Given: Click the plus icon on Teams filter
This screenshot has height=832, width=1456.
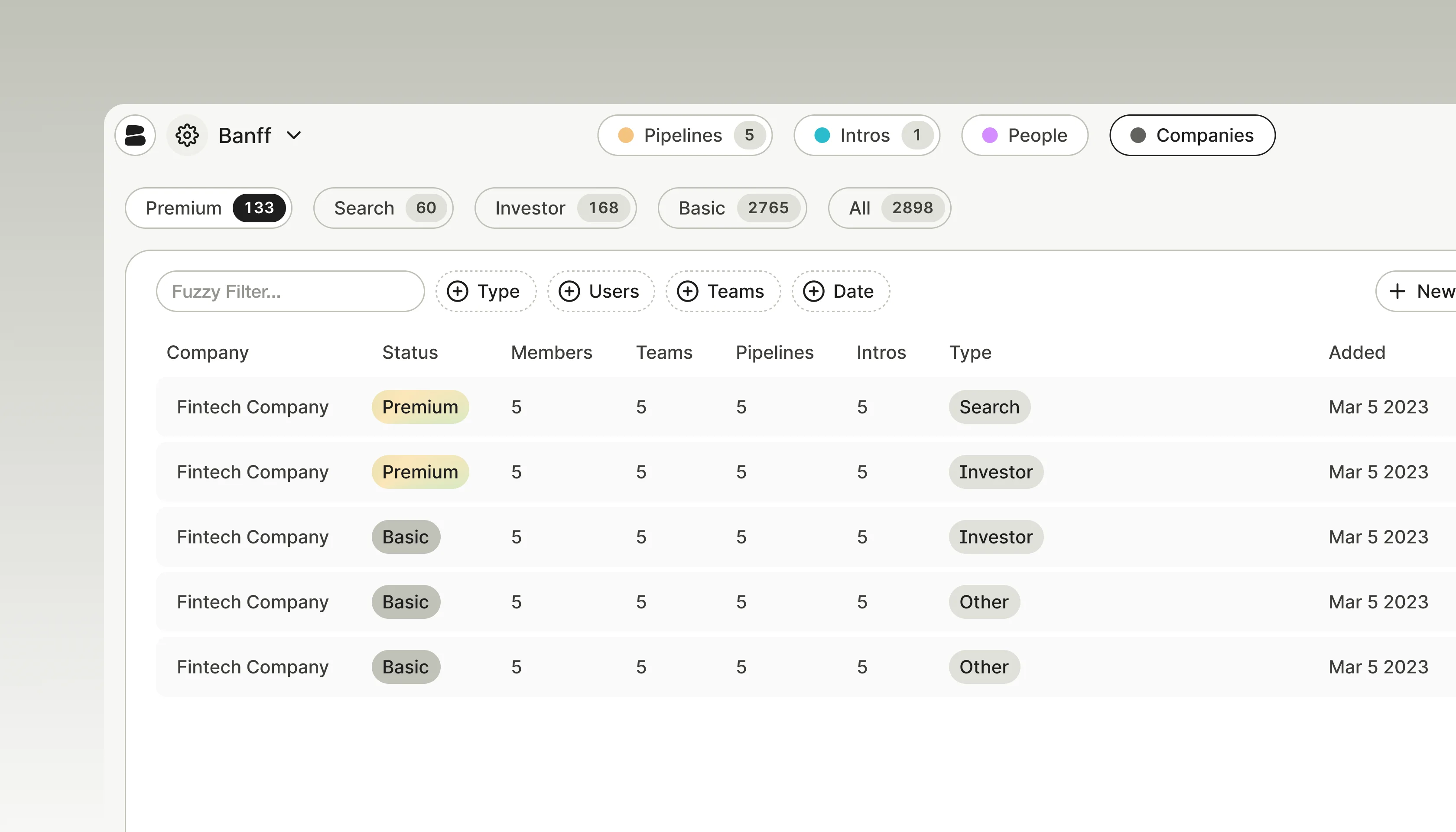Looking at the screenshot, I should [687, 292].
